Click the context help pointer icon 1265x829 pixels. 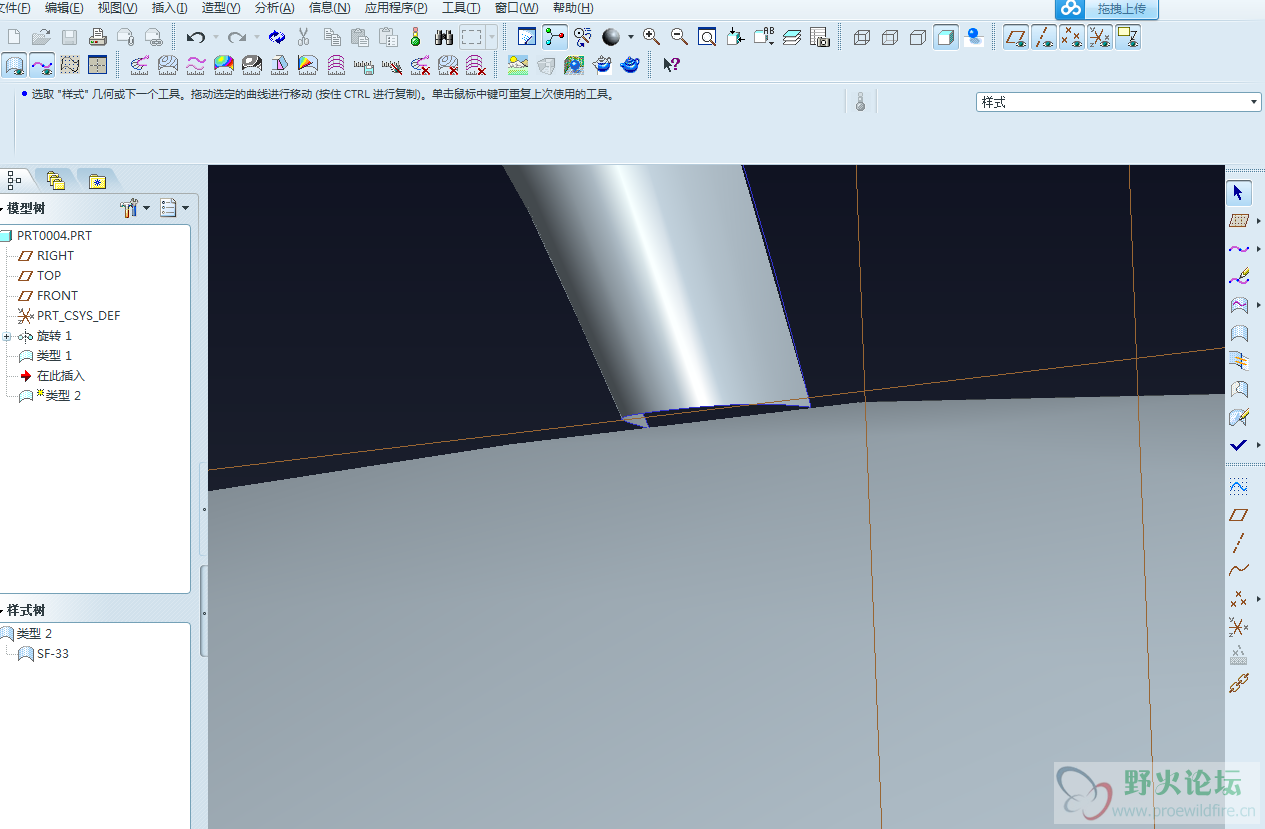[671, 65]
